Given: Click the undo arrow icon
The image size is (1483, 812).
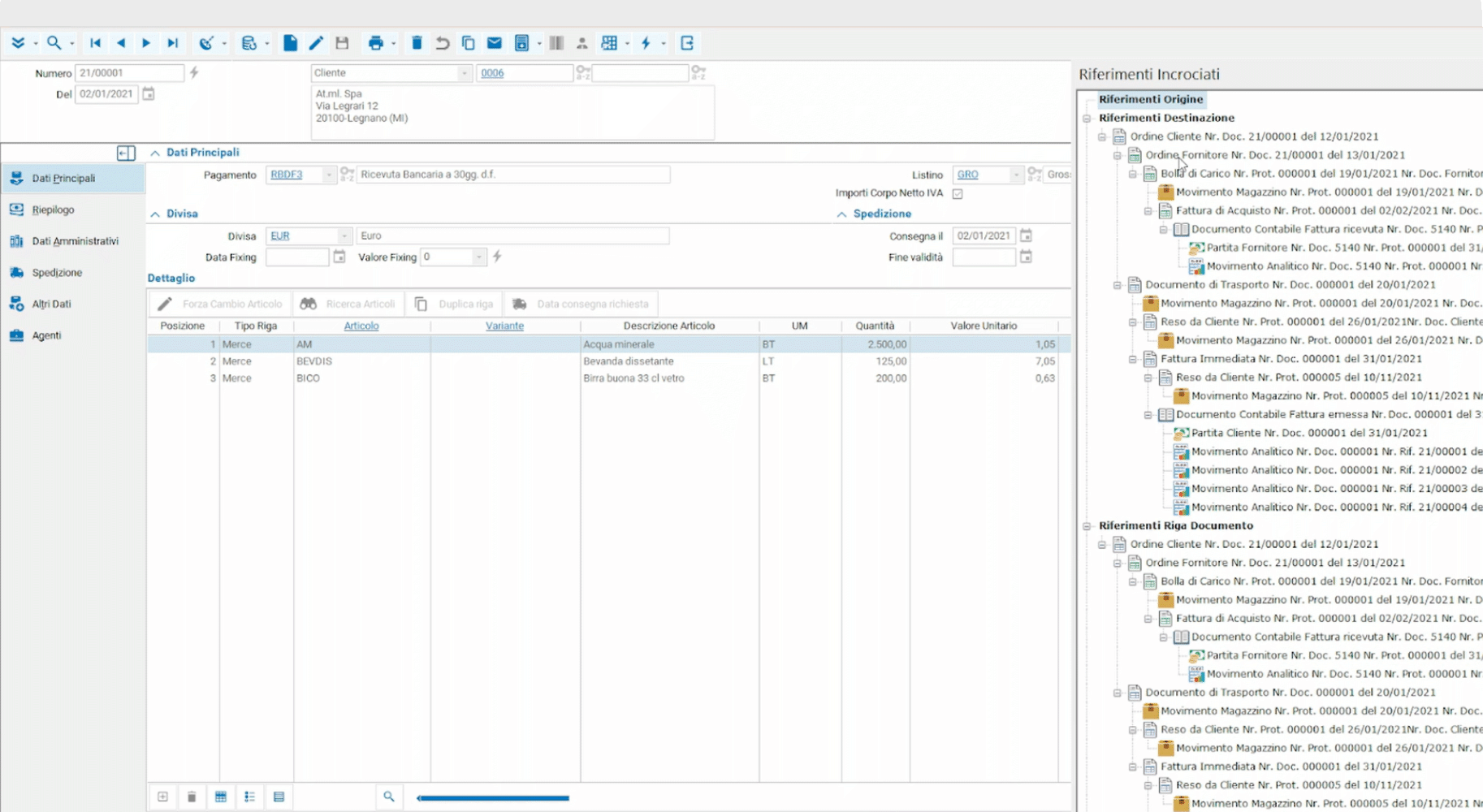Looking at the screenshot, I should click(x=443, y=43).
